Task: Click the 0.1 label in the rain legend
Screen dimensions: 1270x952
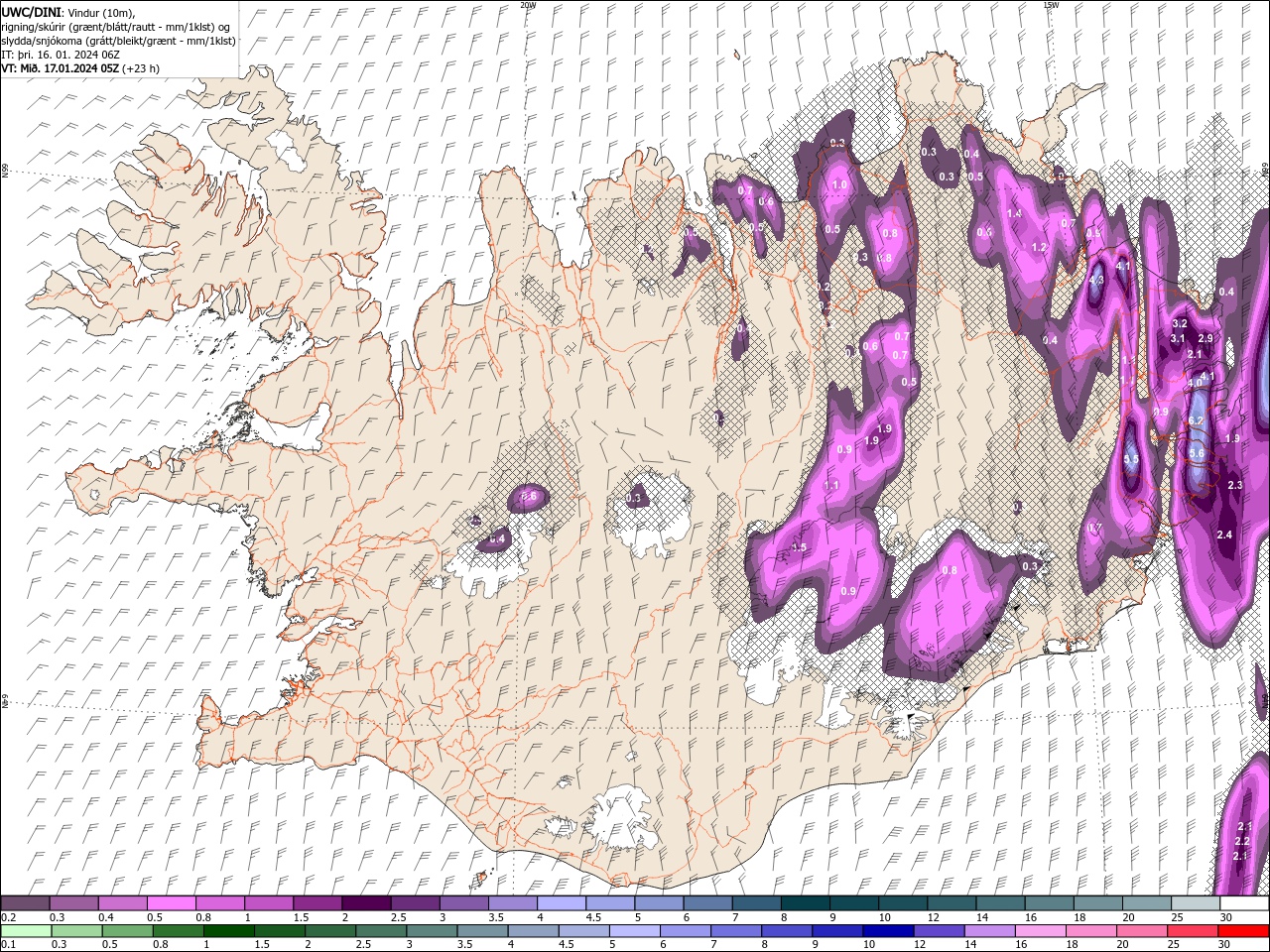Action: pos(8,945)
